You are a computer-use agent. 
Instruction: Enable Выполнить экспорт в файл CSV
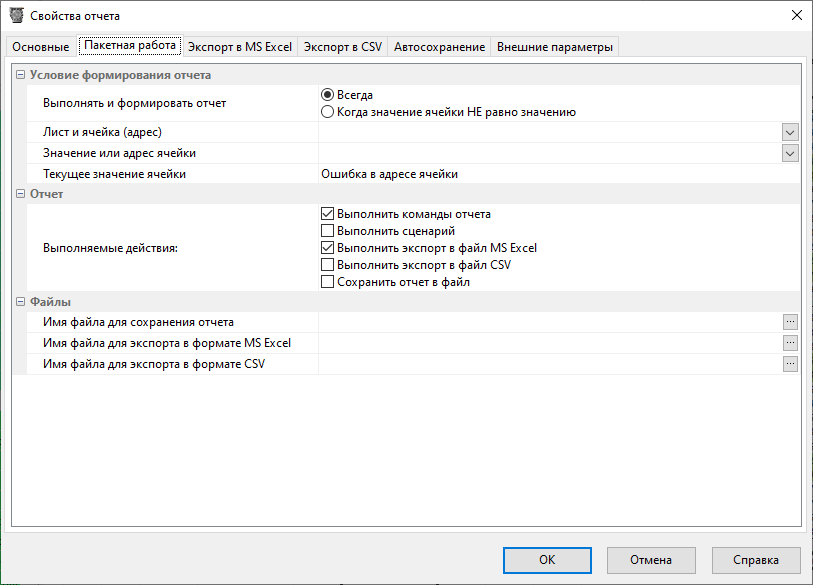(327, 265)
